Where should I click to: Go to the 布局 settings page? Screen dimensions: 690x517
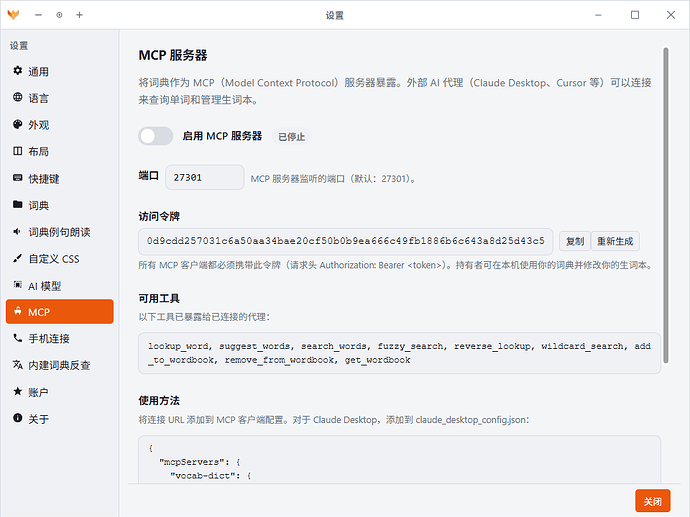59,152
